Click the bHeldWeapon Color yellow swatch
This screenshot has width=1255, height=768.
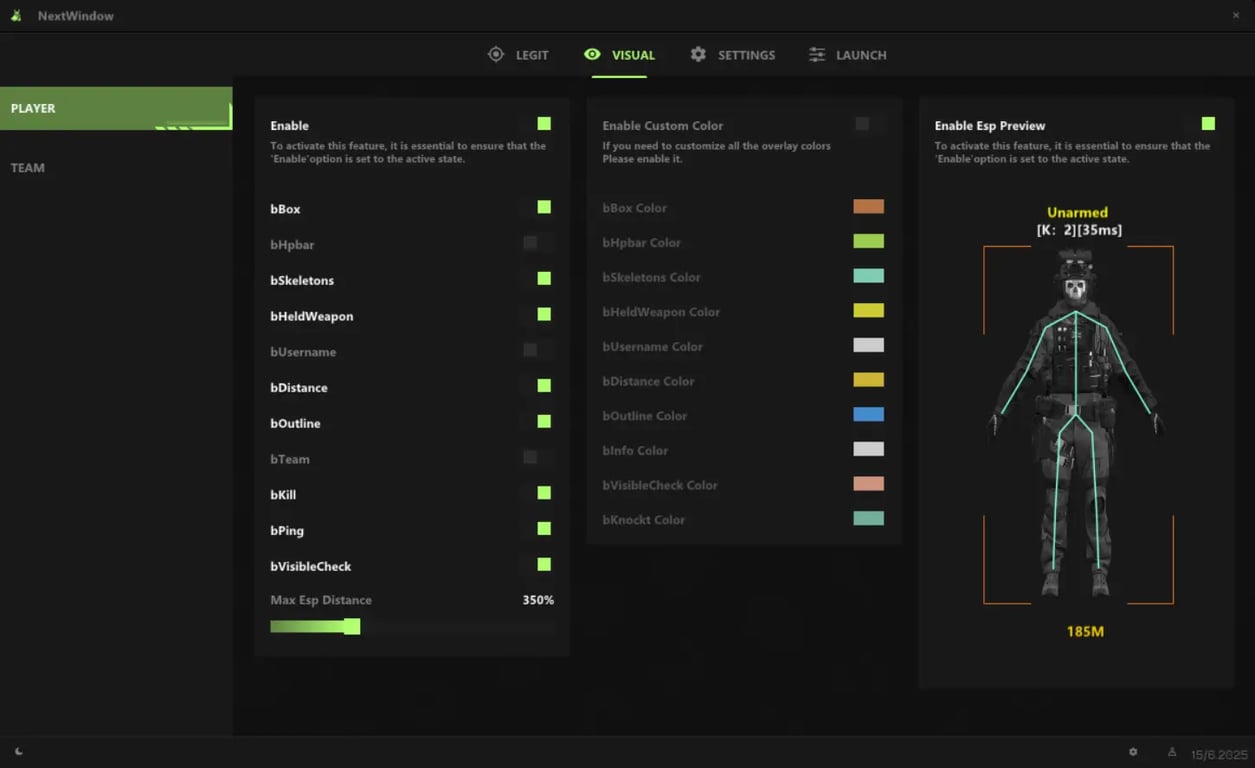pyautogui.click(x=868, y=311)
